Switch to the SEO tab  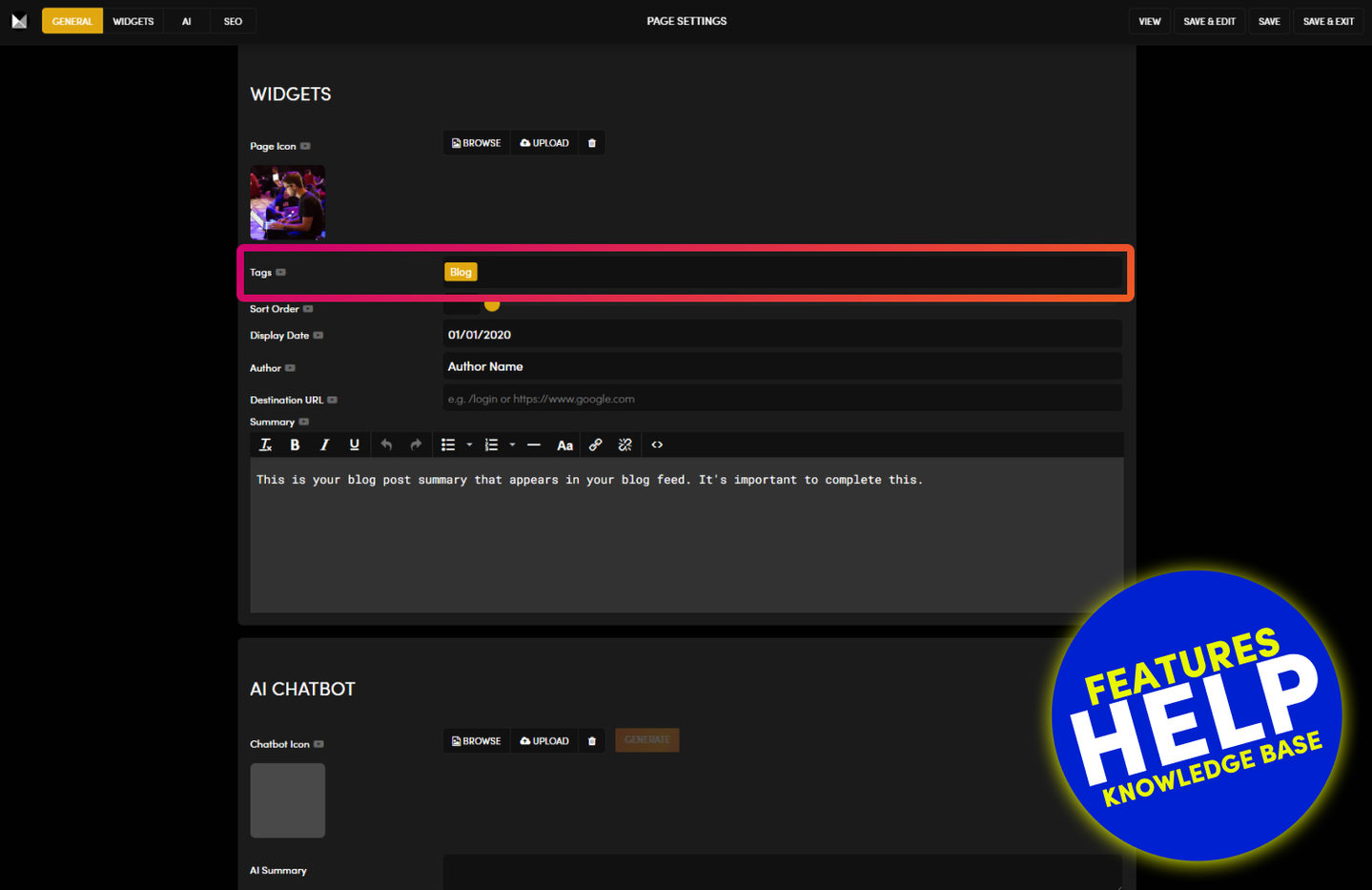click(233, 21)
